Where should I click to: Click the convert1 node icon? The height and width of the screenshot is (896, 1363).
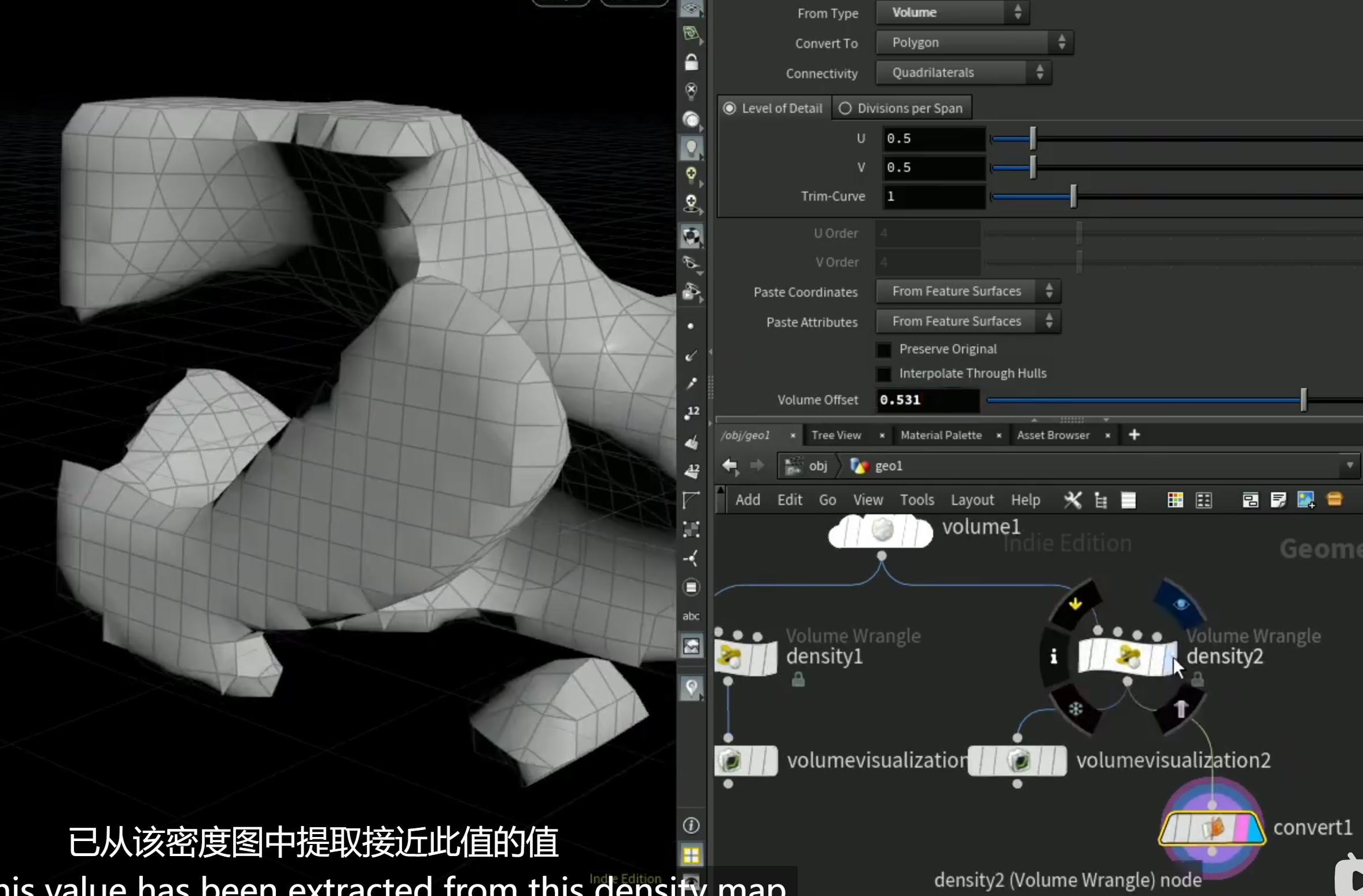click(x=1213, y=828)
